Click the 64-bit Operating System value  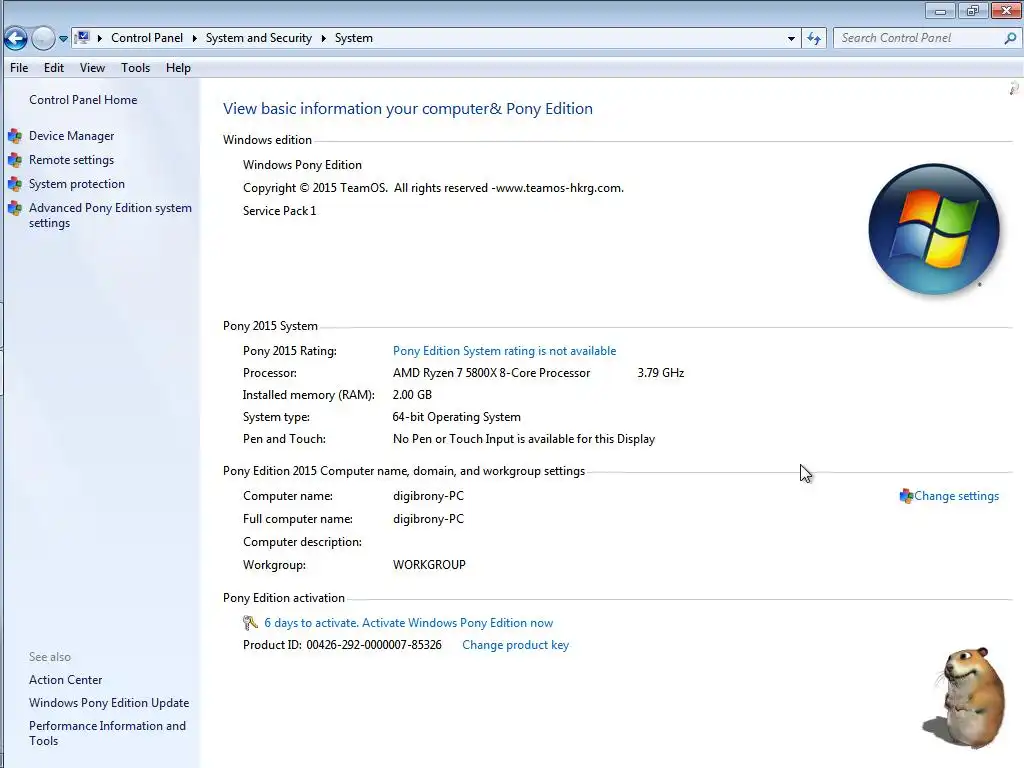coord(456,417)
